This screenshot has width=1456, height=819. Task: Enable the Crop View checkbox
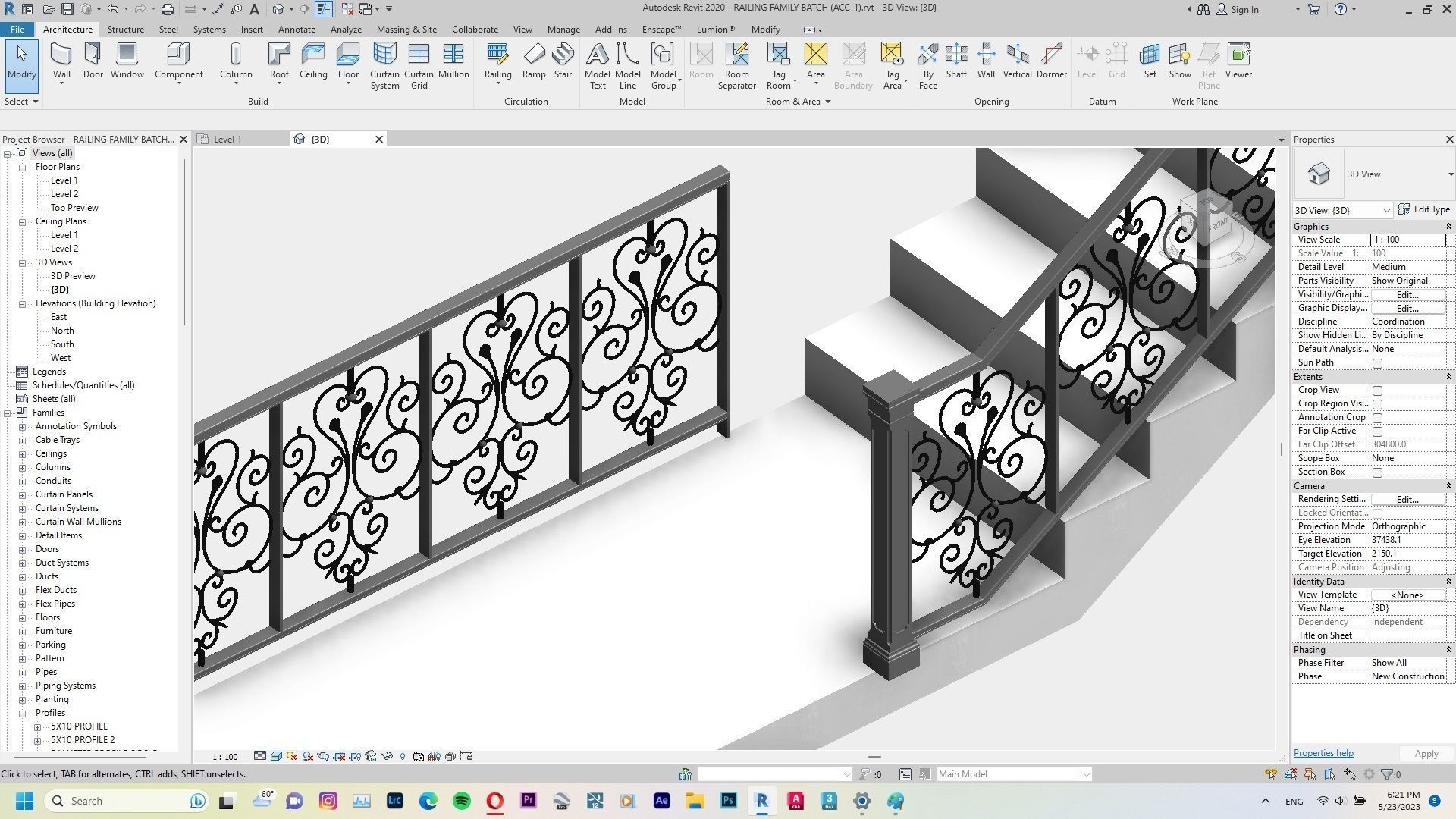point(1377,390)
